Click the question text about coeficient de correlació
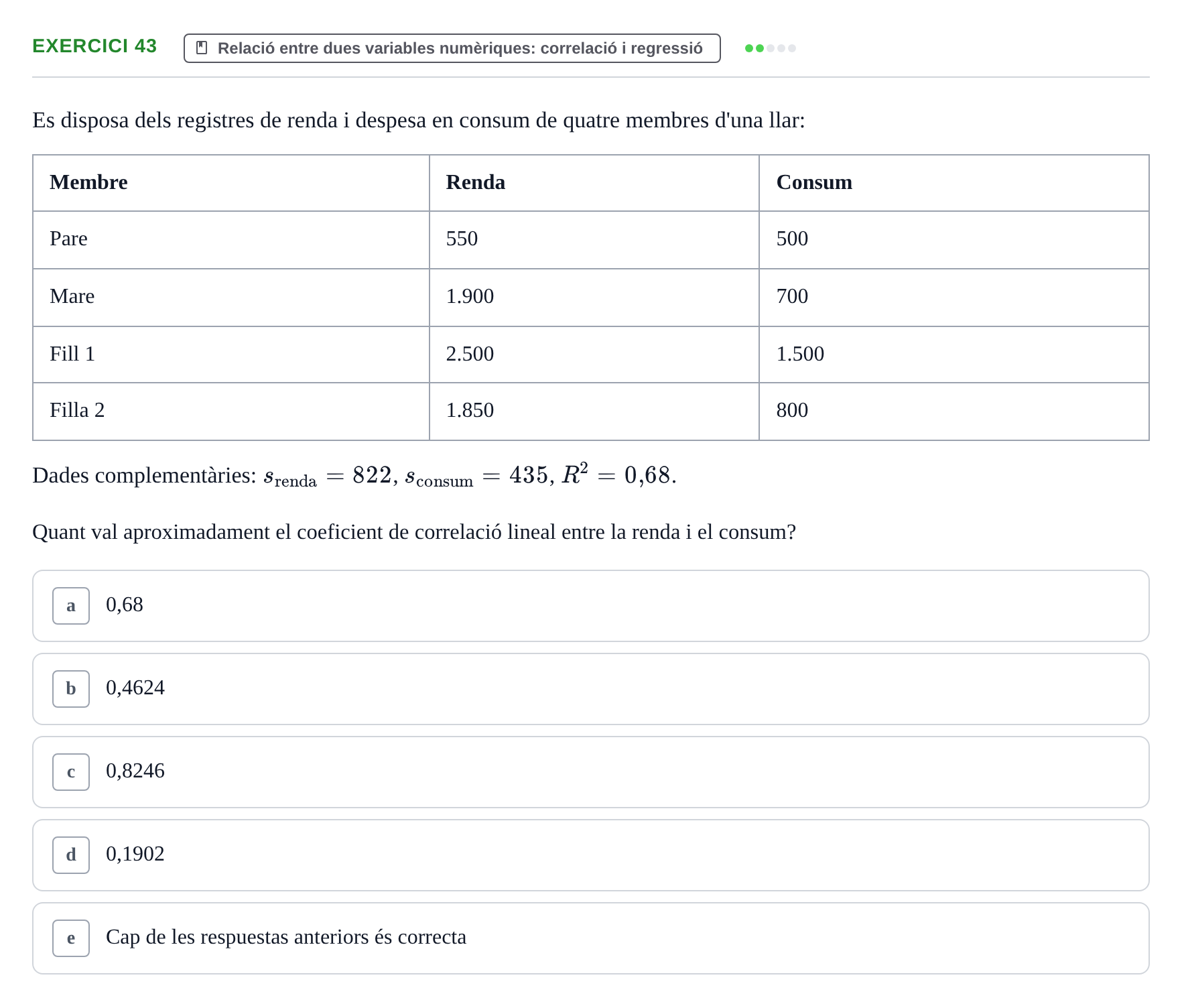Viewport: 1182px width, 1008px height. coord(414,532)
